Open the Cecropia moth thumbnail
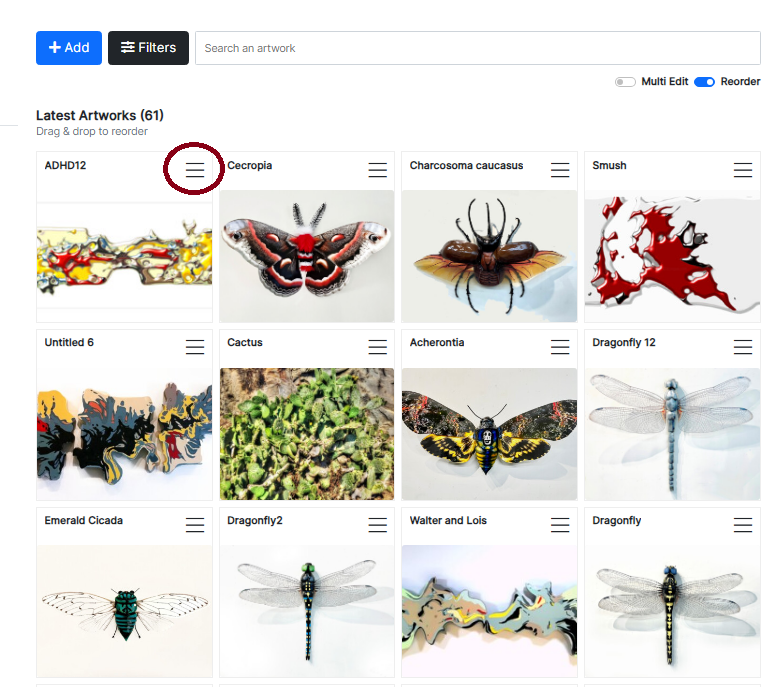This screenshot has width=773, height=687. (x=307, y=256)
